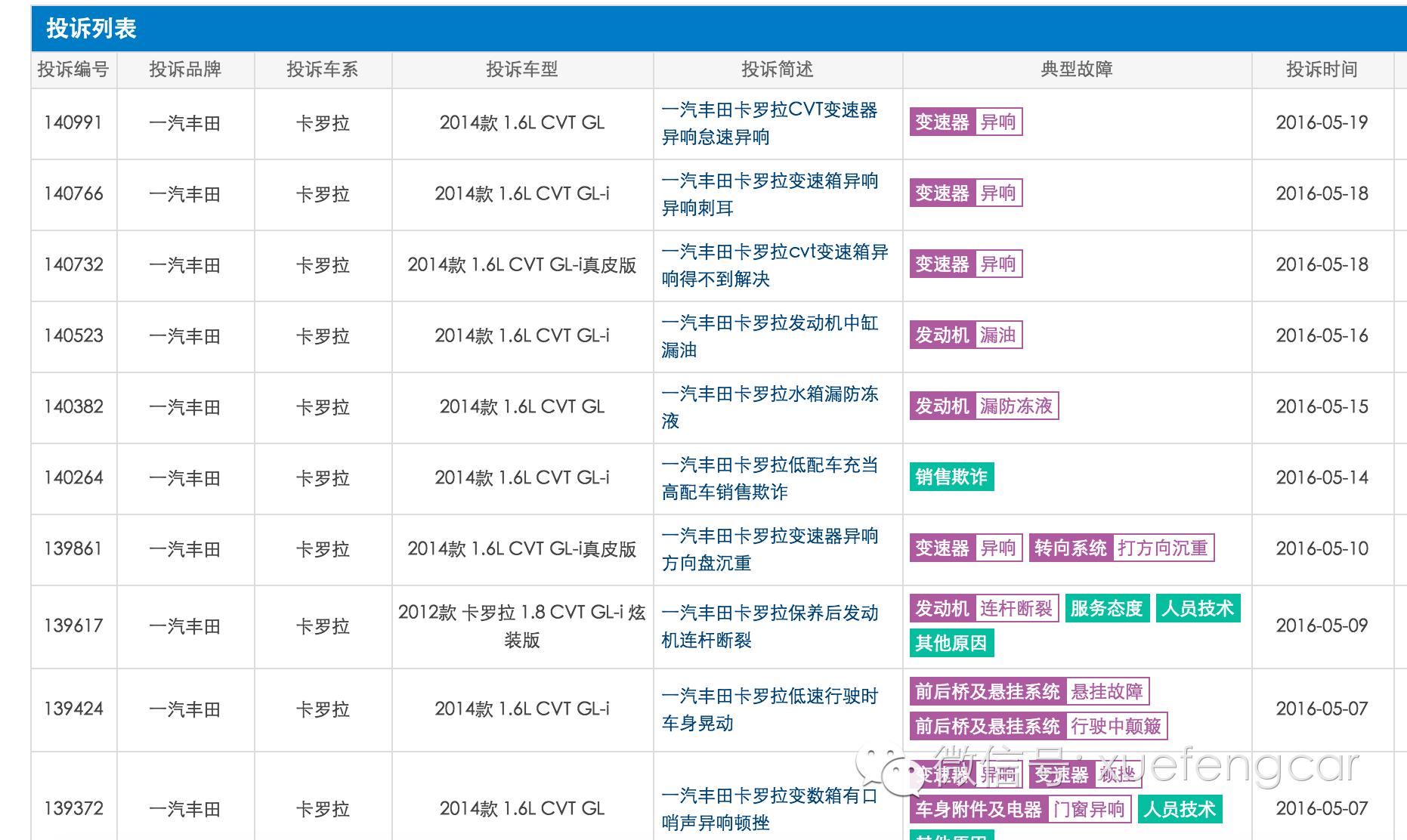Click the 门窗异响 tag on complaint 139372
The image size is (1407, 840).
coord(1090,809)
